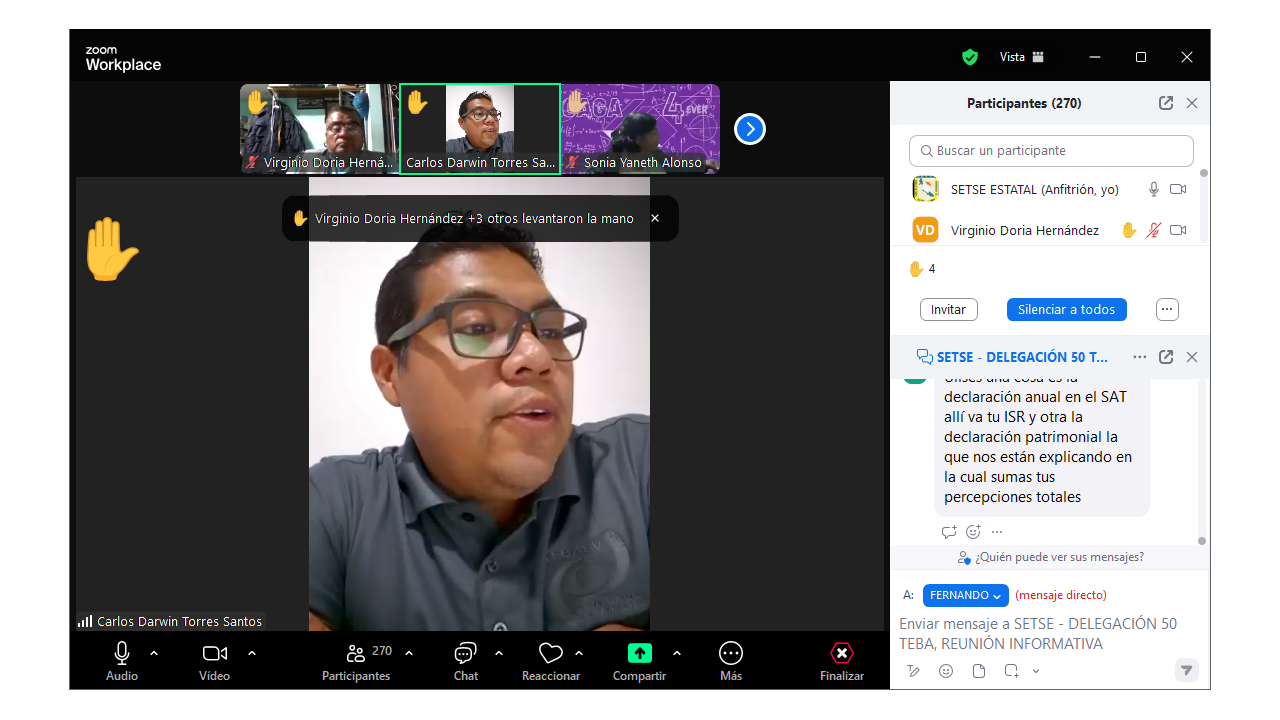Click the green Compartir share screen icon
The image size is (1280, 720).
tap(639, 654)
